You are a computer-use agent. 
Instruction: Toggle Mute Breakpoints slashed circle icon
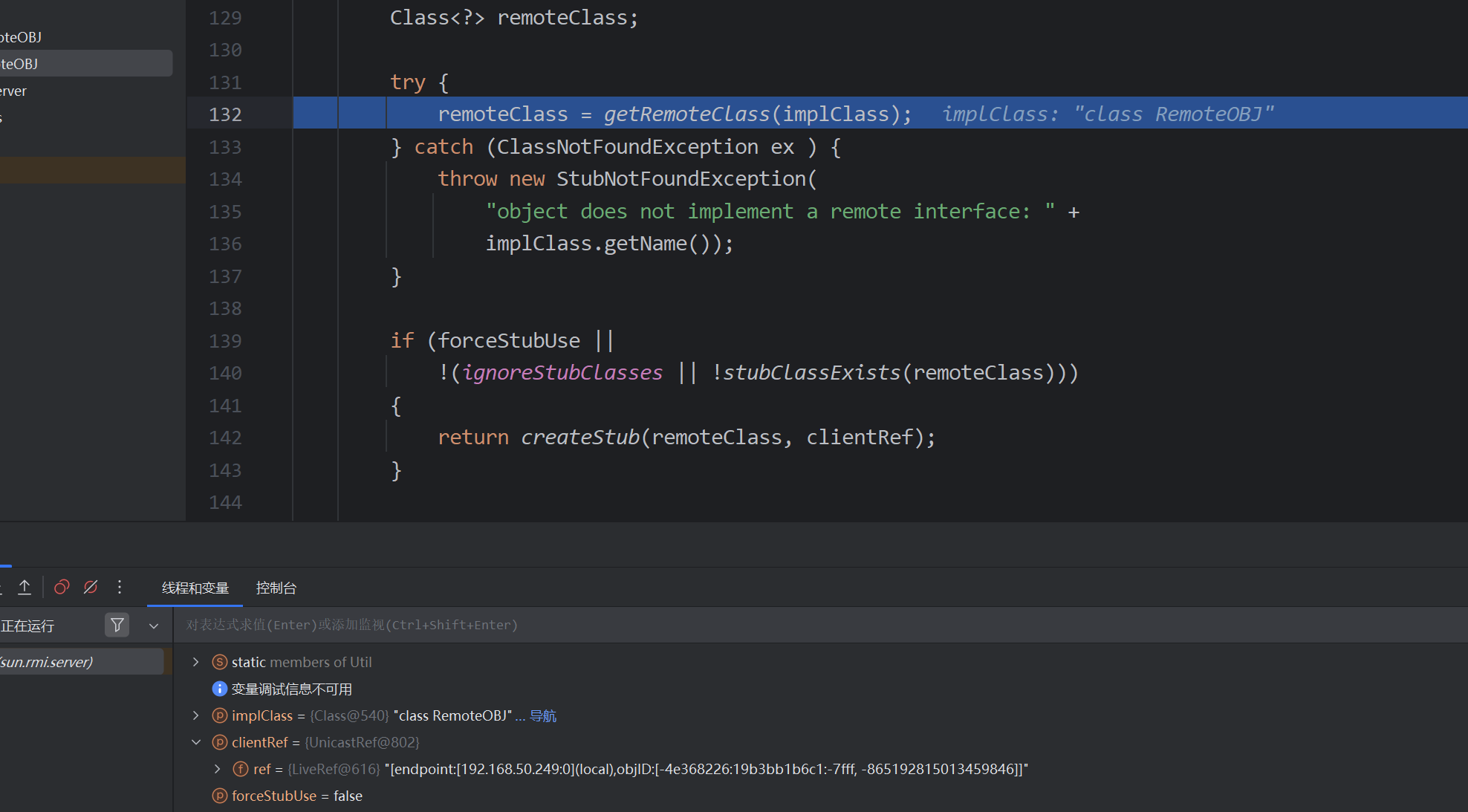(x=91, y=588)
